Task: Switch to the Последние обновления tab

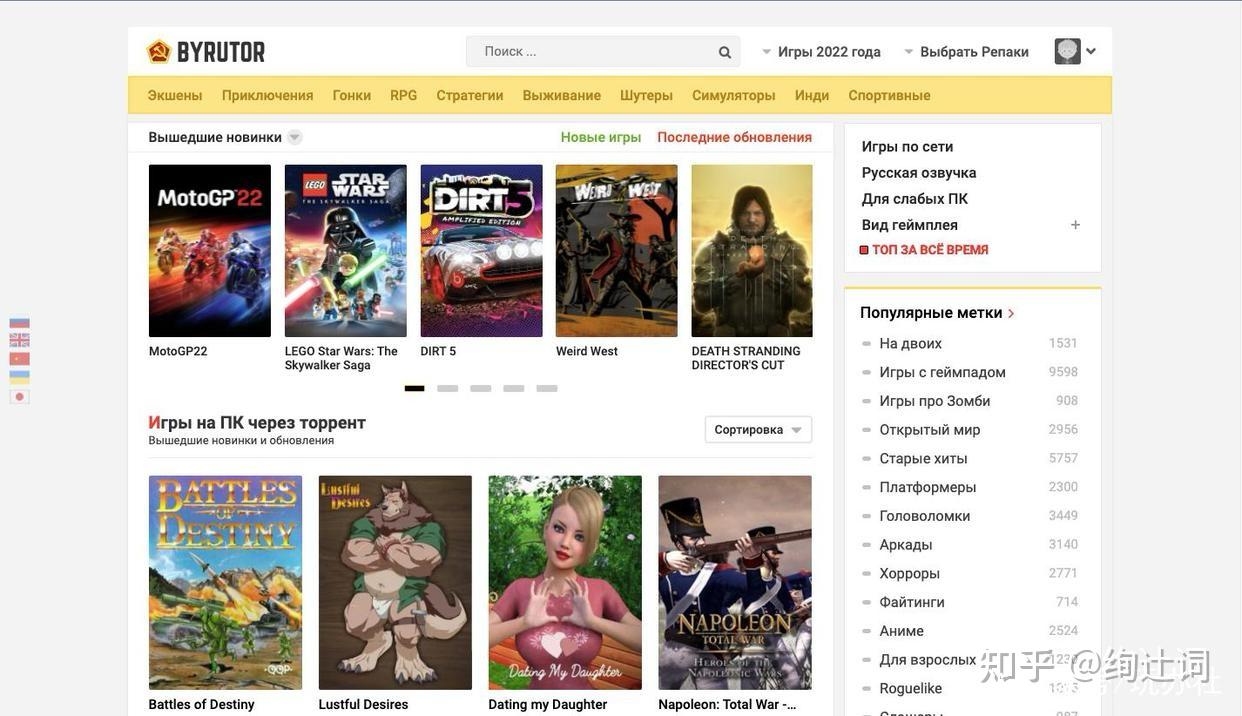Action: click(734, 137)
